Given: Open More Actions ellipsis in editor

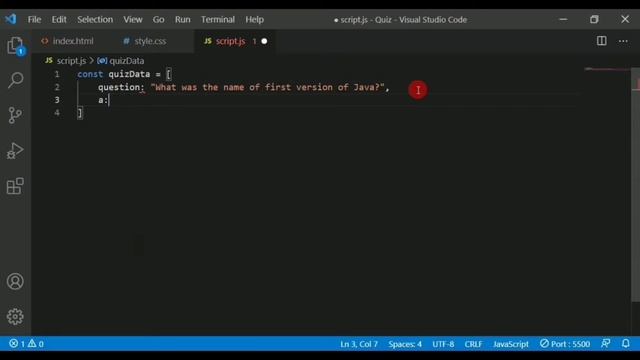Looking at the screenshot, I should pos(623,41).
